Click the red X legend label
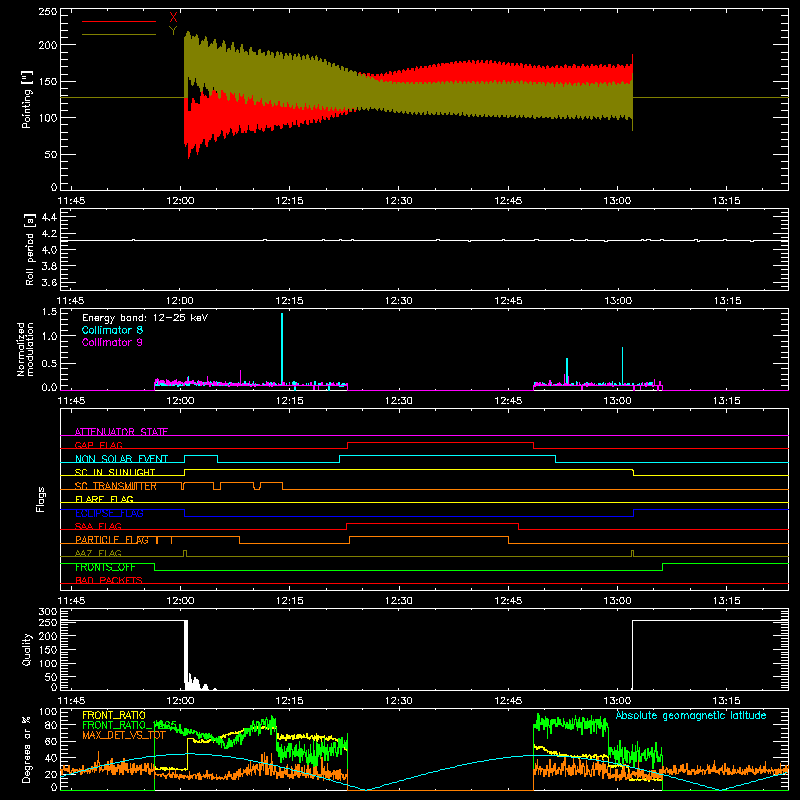Screen dimensions: 800x800 173,18
